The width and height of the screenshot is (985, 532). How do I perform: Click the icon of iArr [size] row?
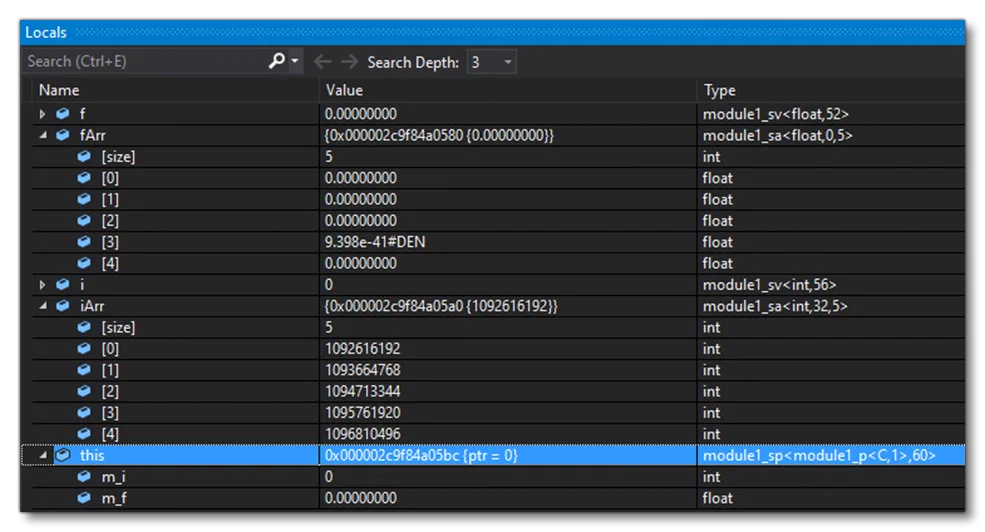84,327
